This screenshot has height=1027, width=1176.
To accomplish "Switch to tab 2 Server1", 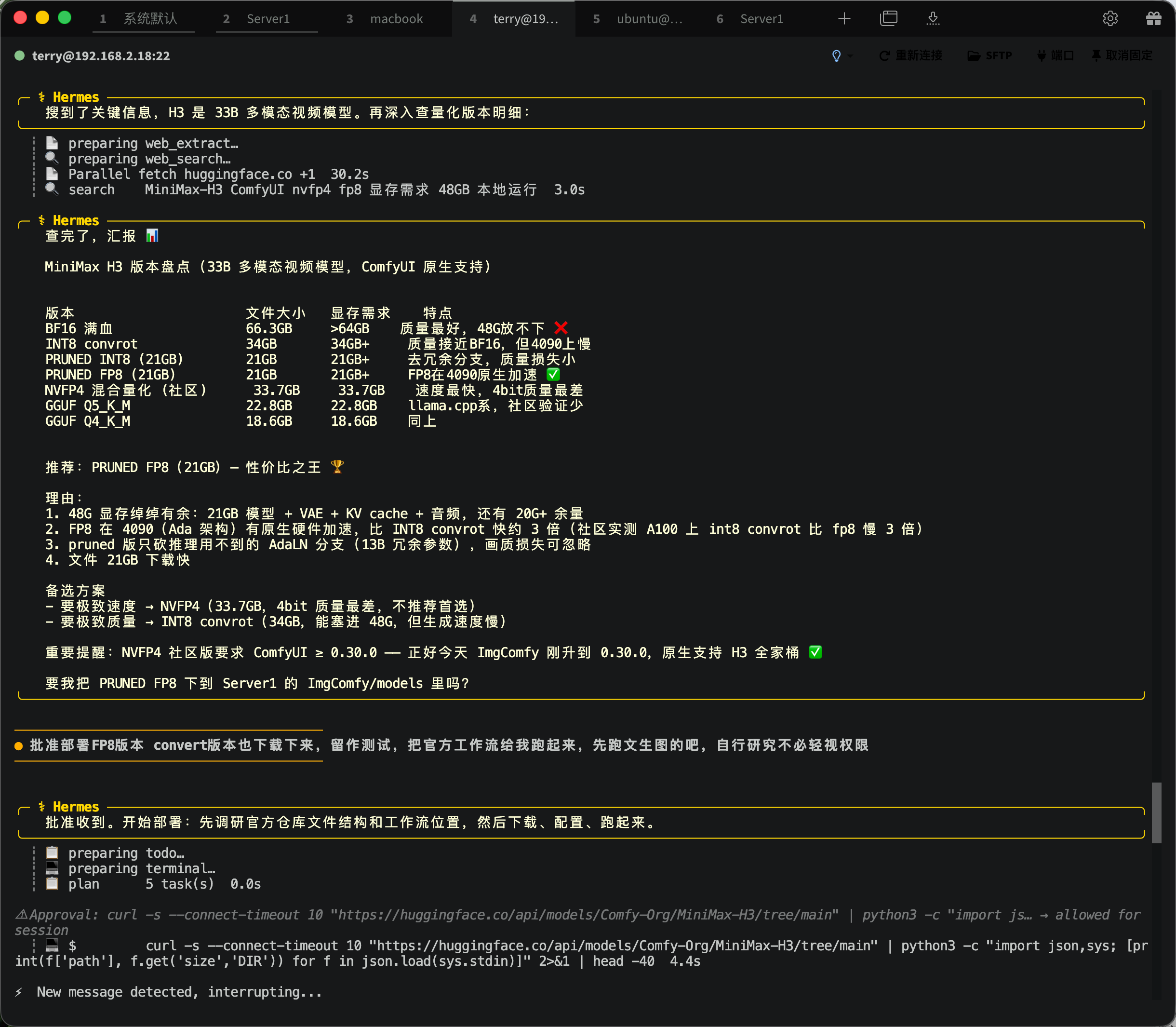I will coord(267,19).
